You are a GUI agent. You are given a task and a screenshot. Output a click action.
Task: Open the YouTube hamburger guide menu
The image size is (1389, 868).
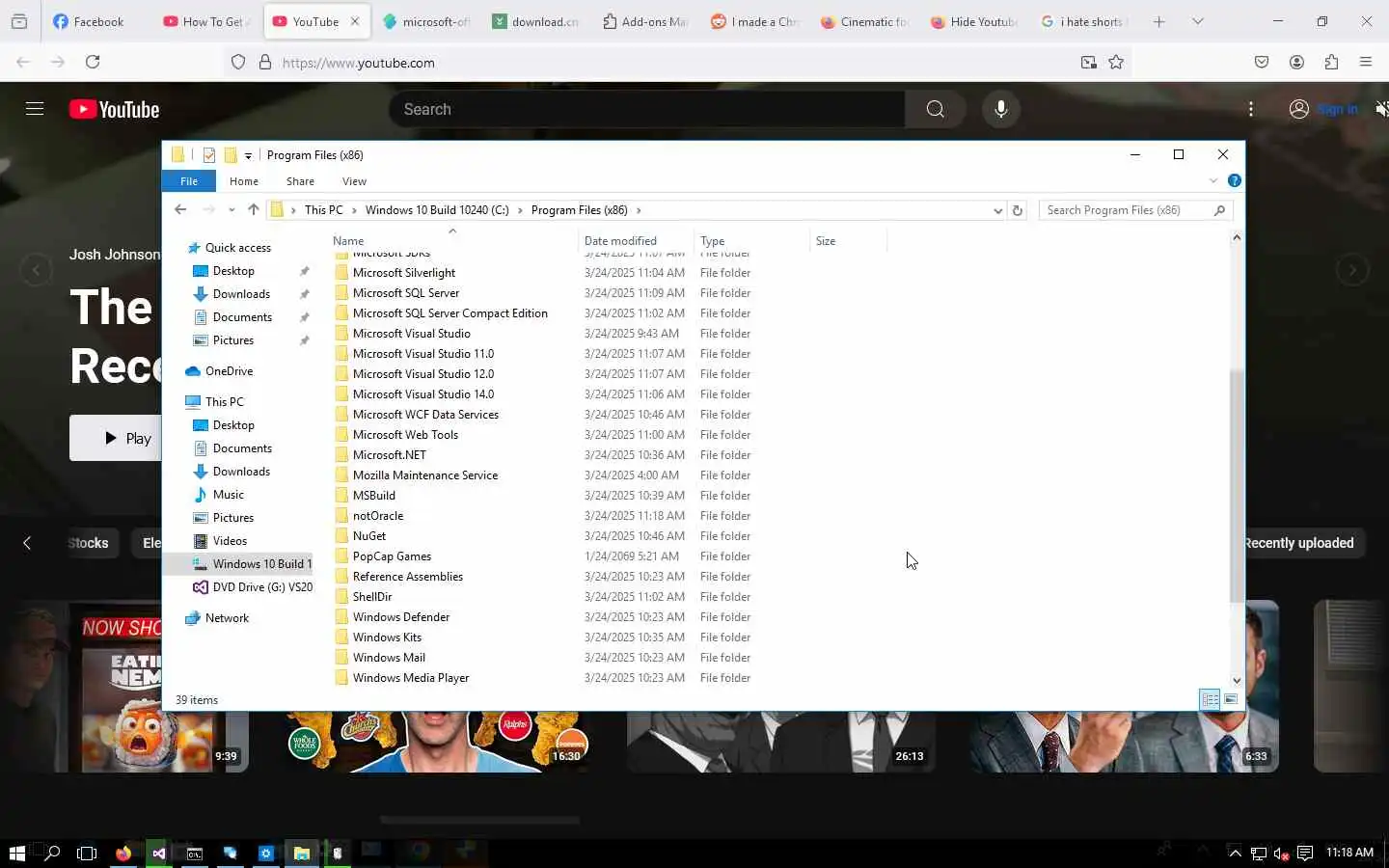[x=35, y=109]
